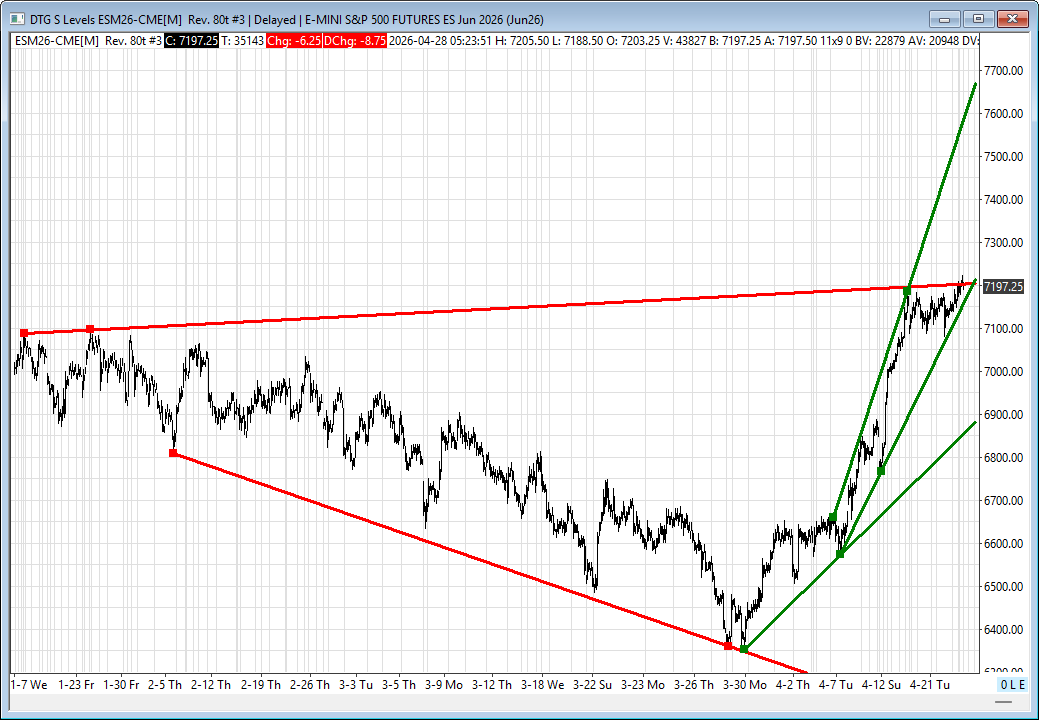Image resolution: width=1039 pixels, height=720 pixels.
Task: Click the ESM26-CME[M] symbol label in header
Action: [55, 40]
